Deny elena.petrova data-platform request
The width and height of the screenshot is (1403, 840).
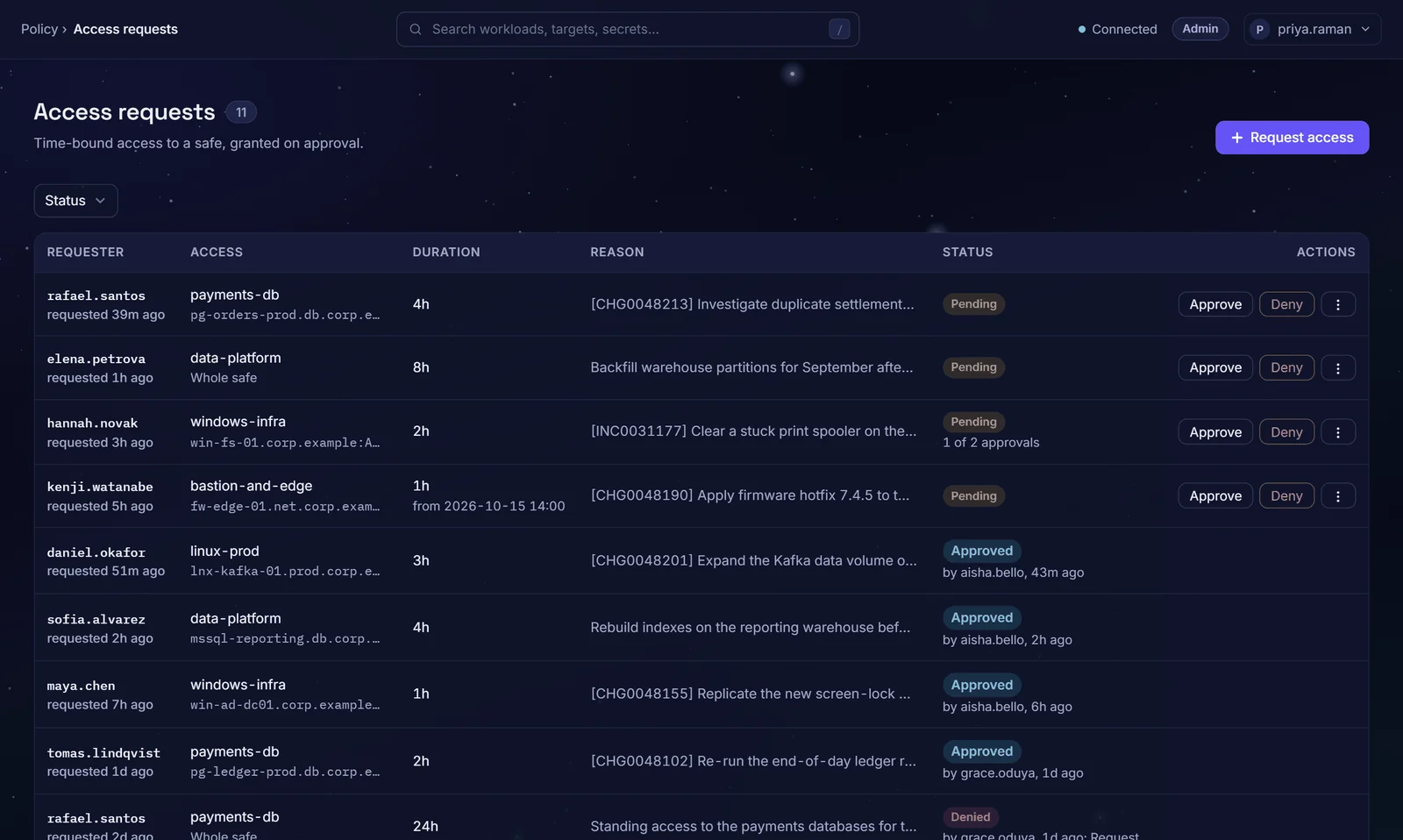pyautogui.click(x=1286, y=367)
